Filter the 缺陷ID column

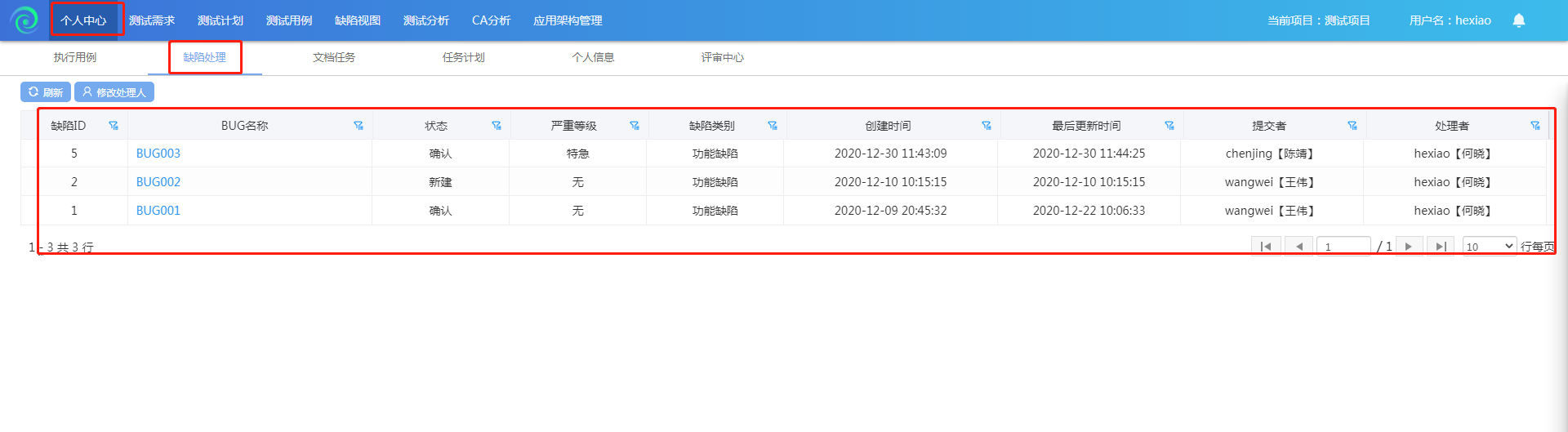[x=114, y=126]
